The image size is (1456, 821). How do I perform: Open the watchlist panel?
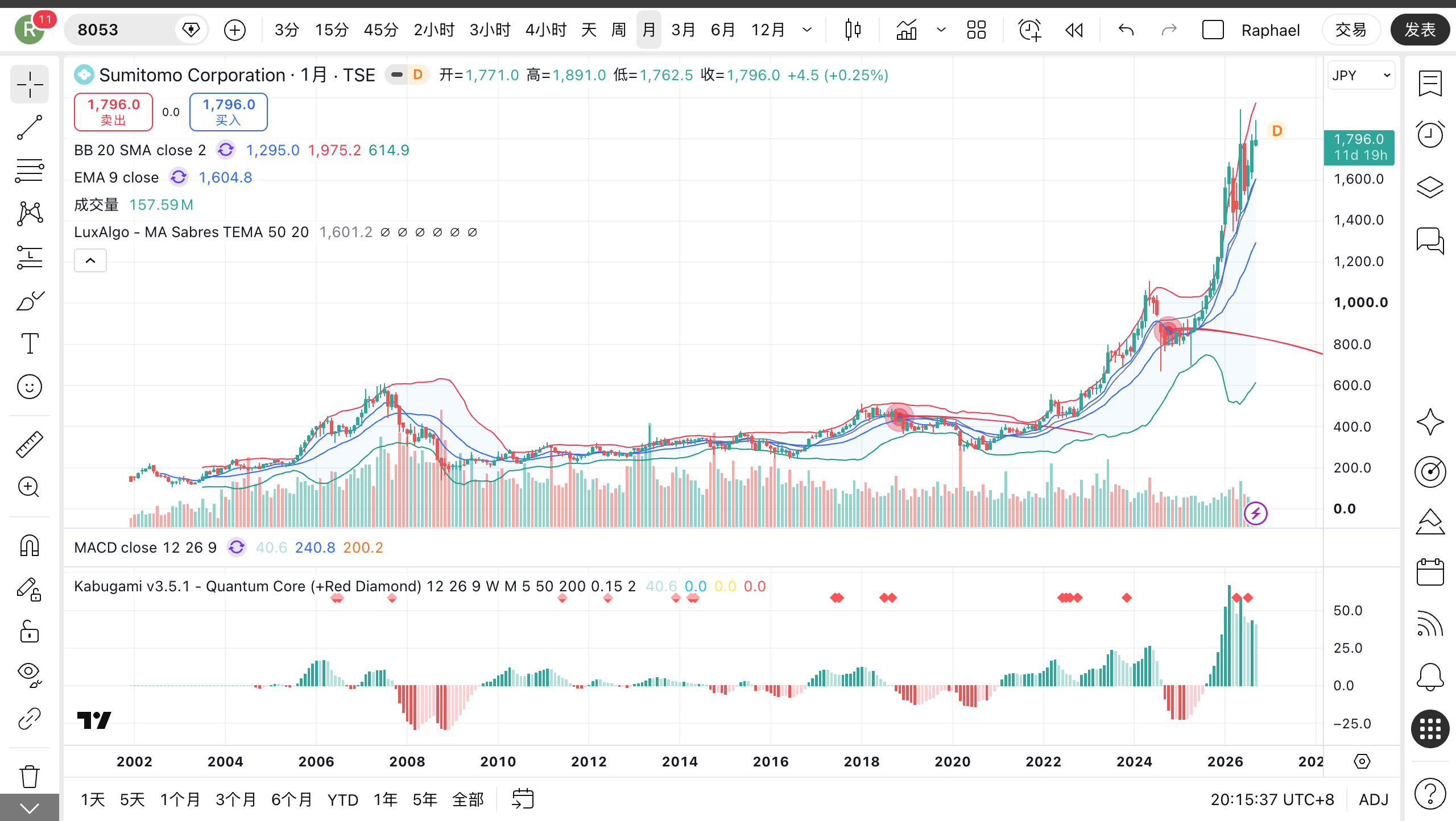coord(1430,84)
